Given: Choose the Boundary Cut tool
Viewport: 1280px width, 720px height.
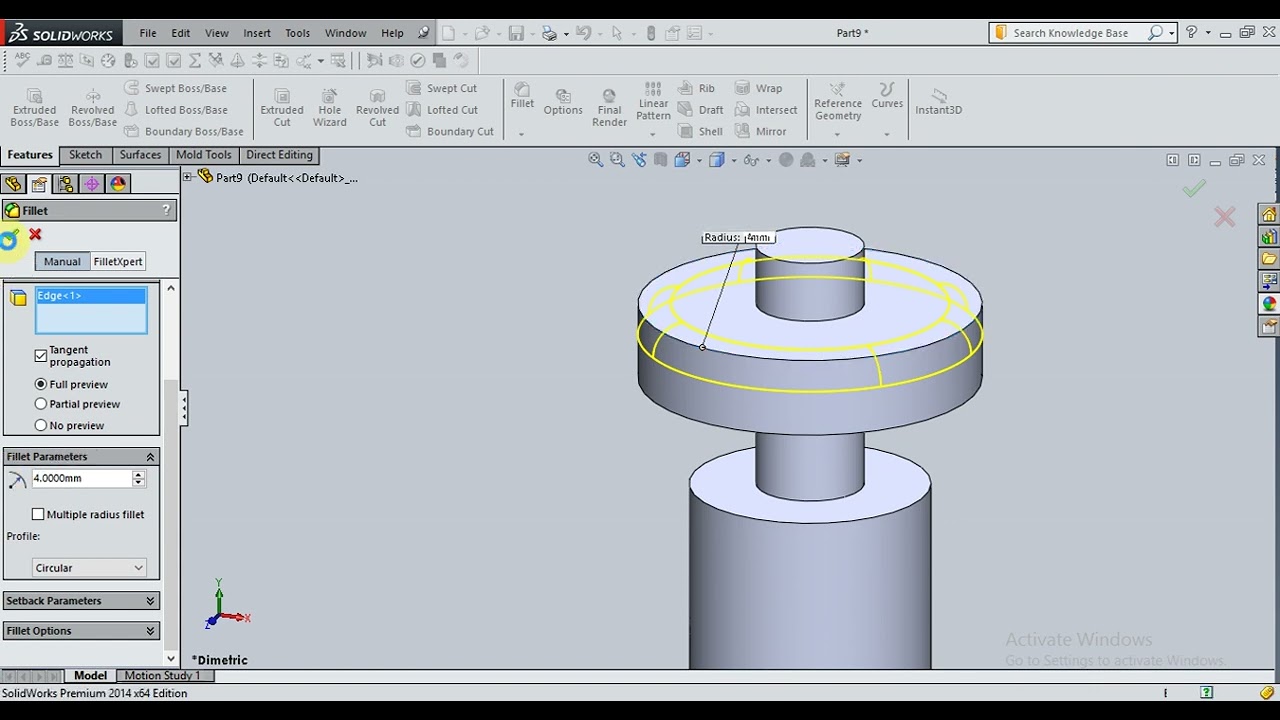Looking at the screenshot, I should coord(450,131).
